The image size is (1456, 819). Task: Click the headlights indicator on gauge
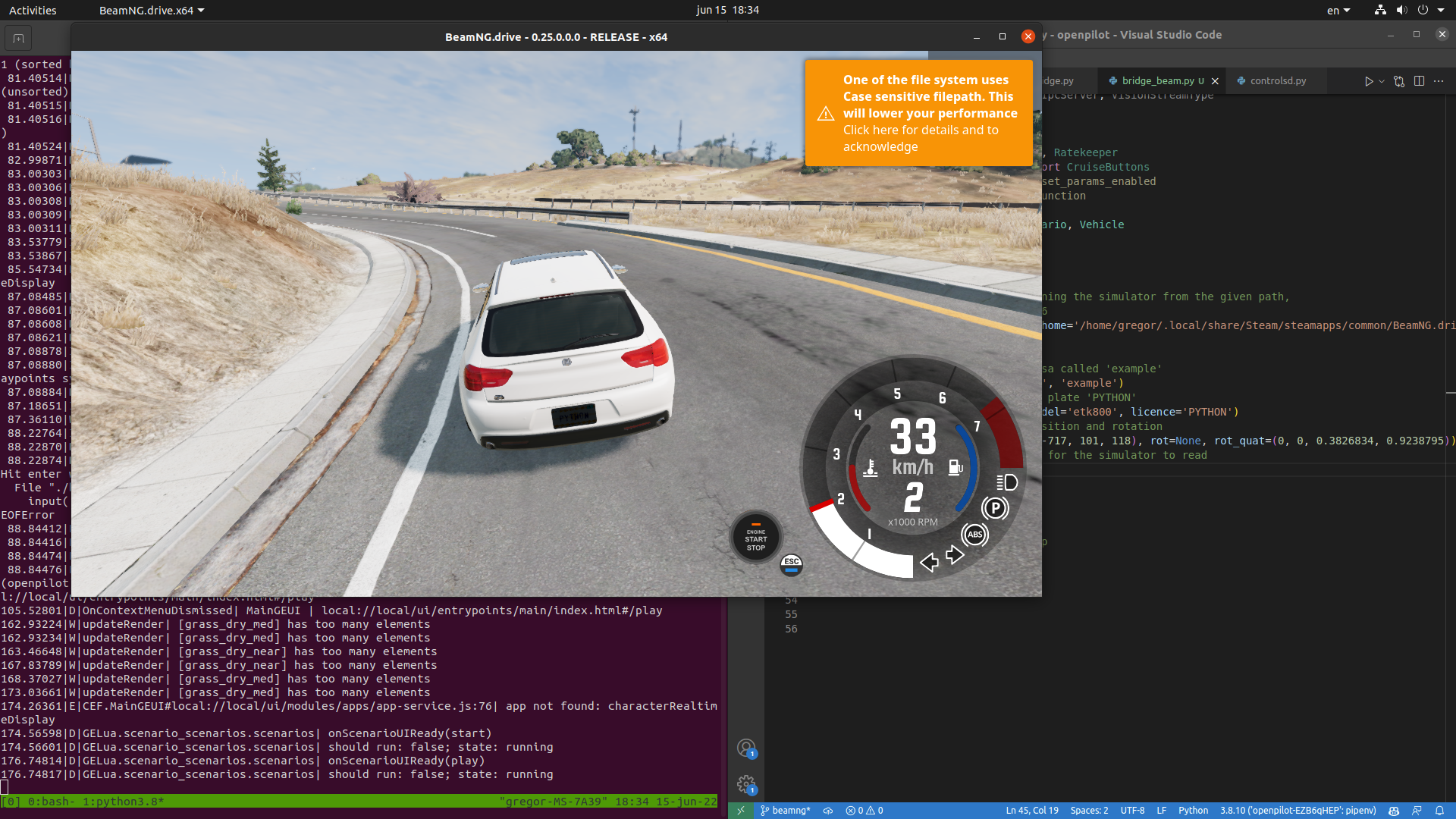[x=1007, y=482]
